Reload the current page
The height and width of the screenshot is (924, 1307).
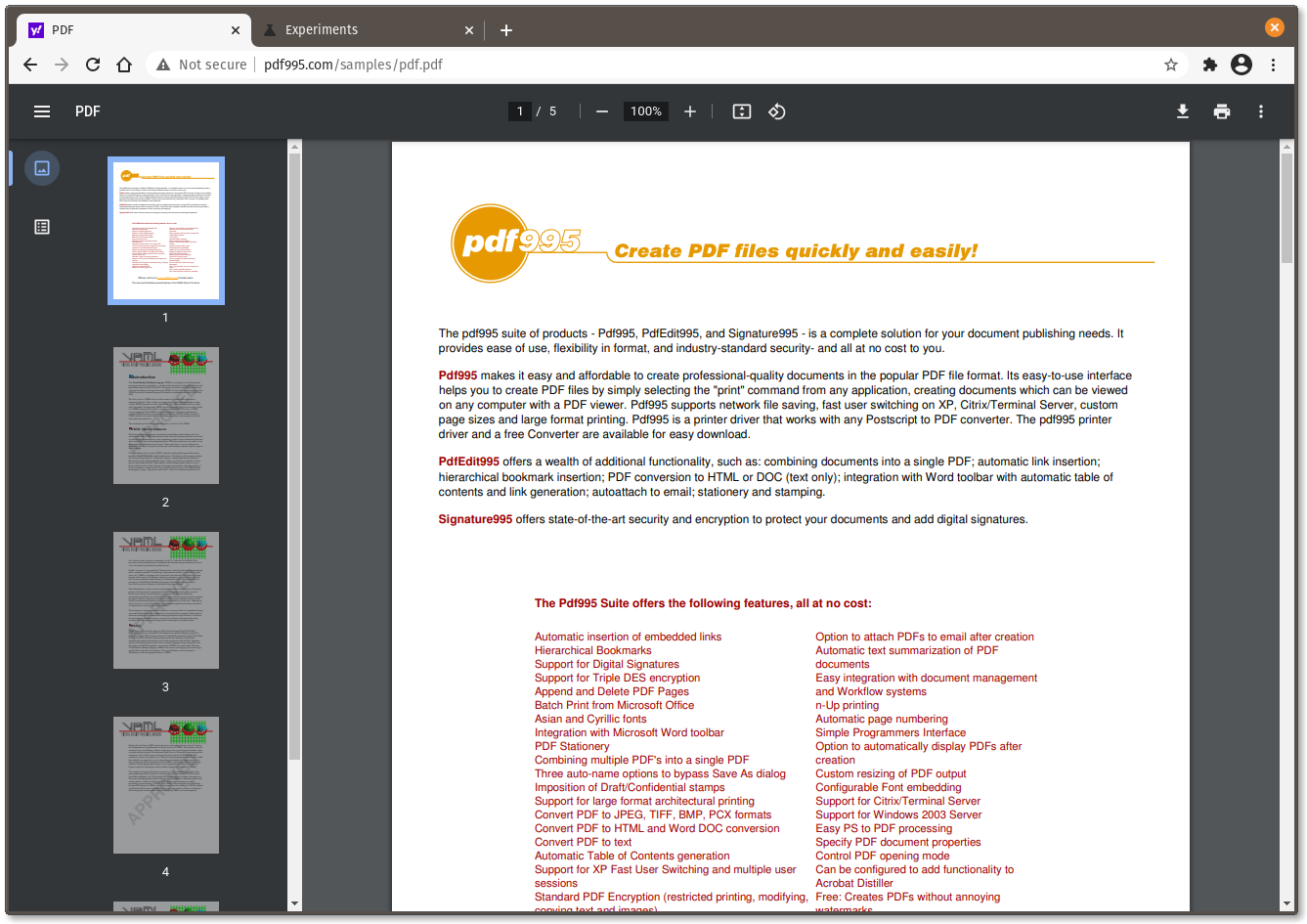pyautogui.click(x=92, y=65)
